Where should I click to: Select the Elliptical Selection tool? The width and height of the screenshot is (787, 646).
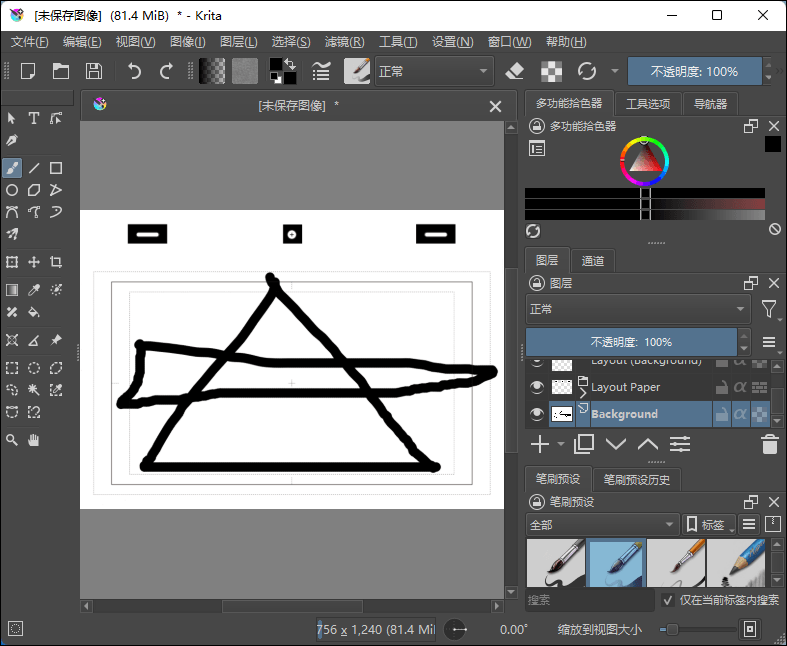tap(34, 368)
